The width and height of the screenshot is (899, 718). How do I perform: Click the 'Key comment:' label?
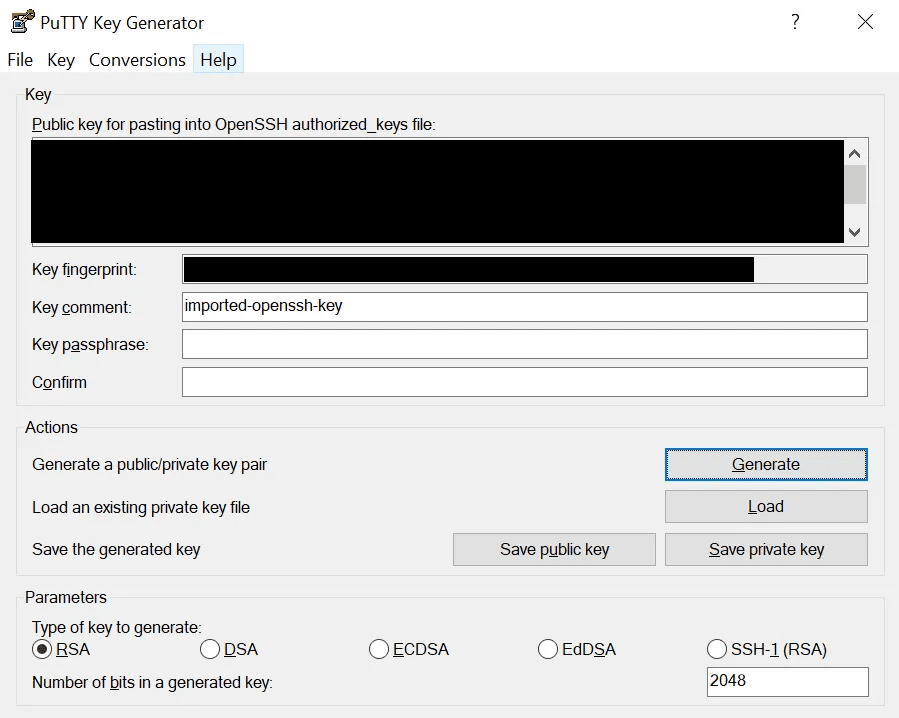point(82,307)
